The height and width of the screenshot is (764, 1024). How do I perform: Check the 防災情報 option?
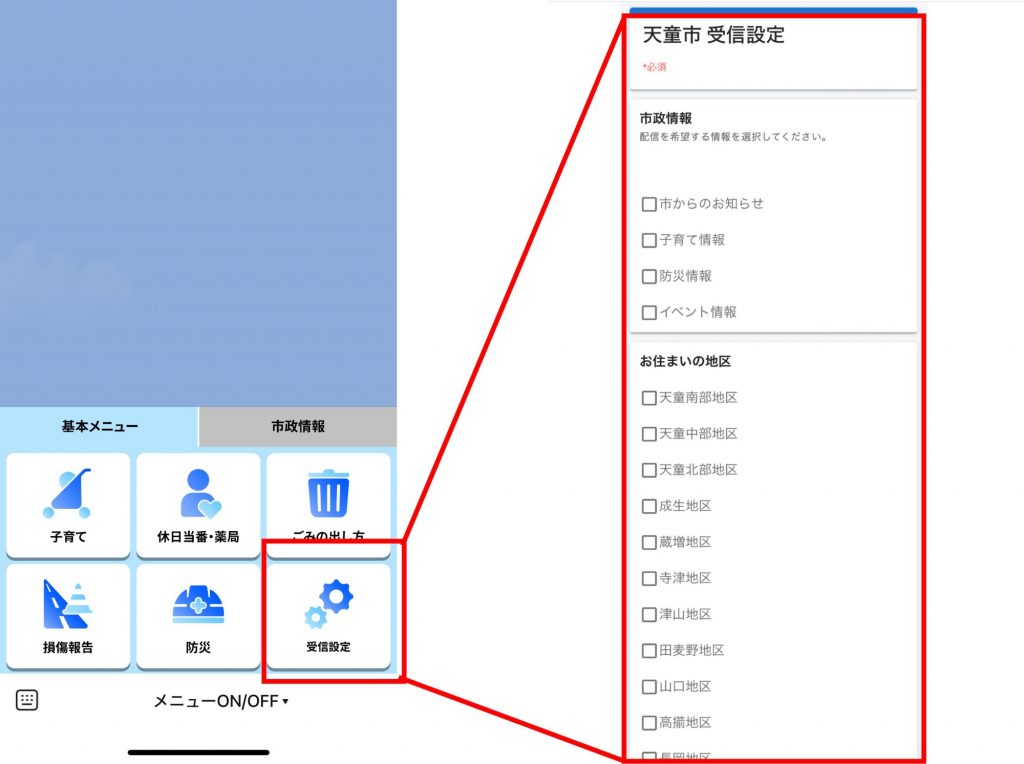[x=649, y=276]
